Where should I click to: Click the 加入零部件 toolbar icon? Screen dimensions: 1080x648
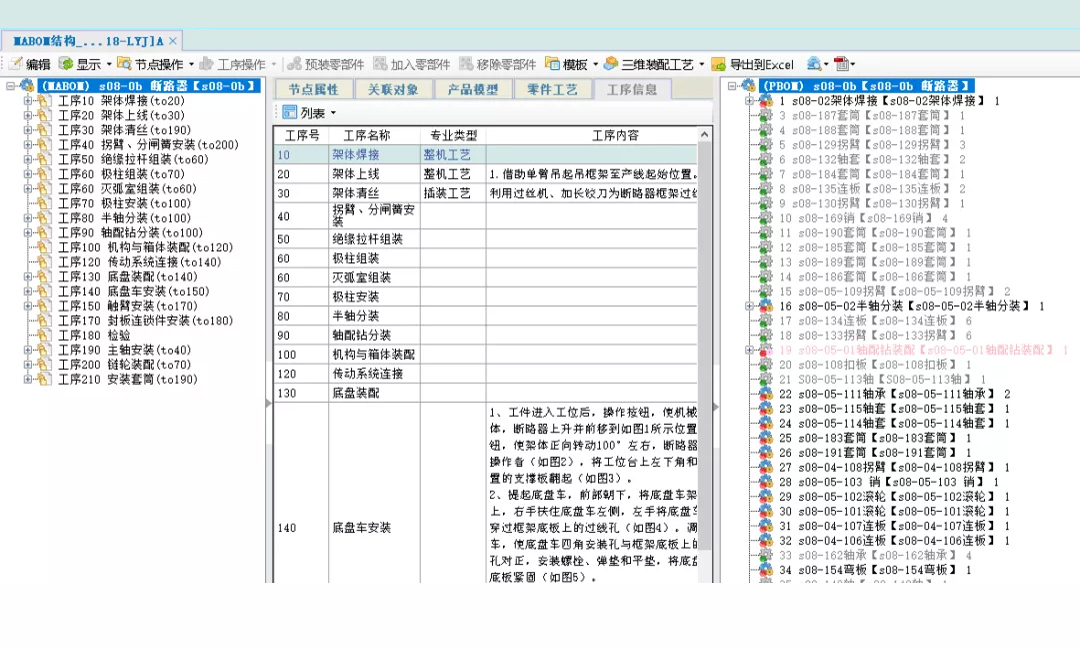click(380, 64)
